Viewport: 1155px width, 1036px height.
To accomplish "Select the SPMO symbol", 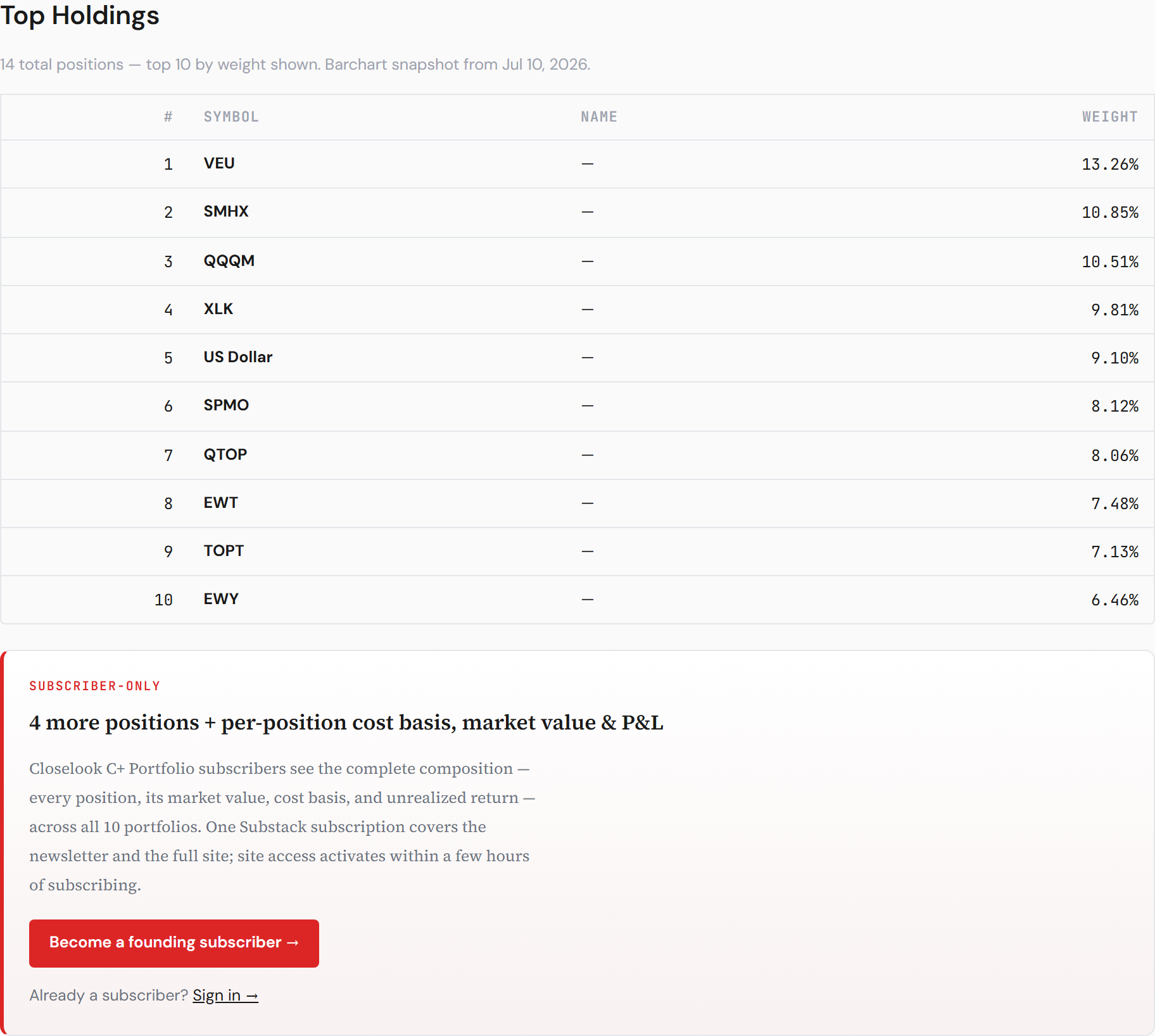I will click(x=226, y=405).
